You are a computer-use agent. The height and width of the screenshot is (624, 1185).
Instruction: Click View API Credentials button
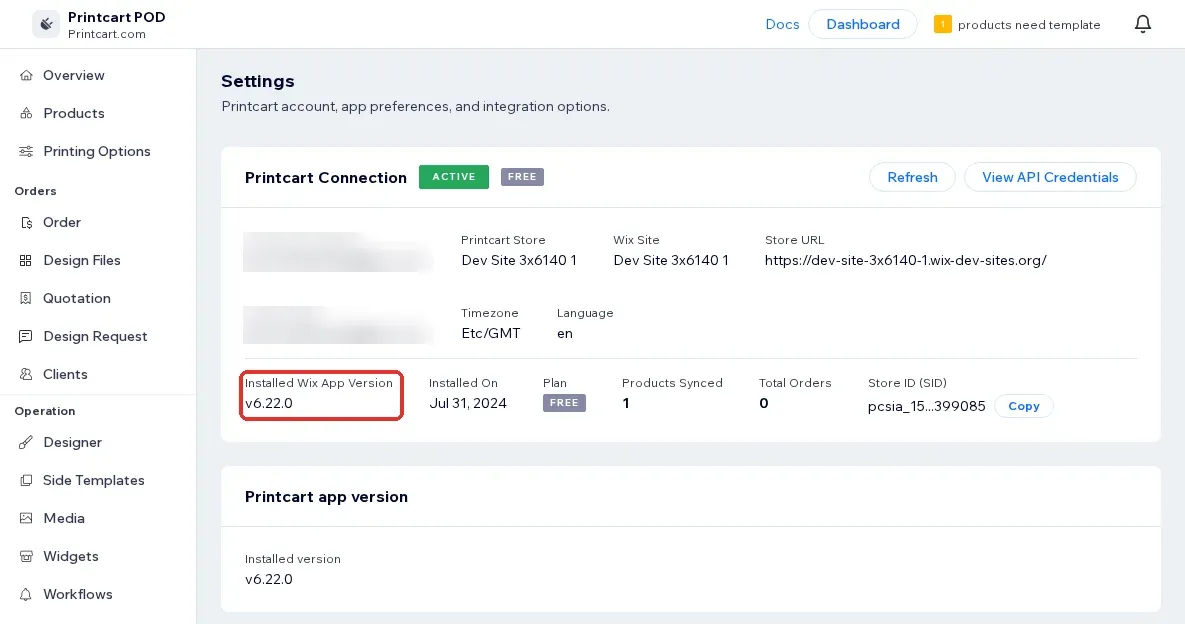click(x=1050, y=177)
